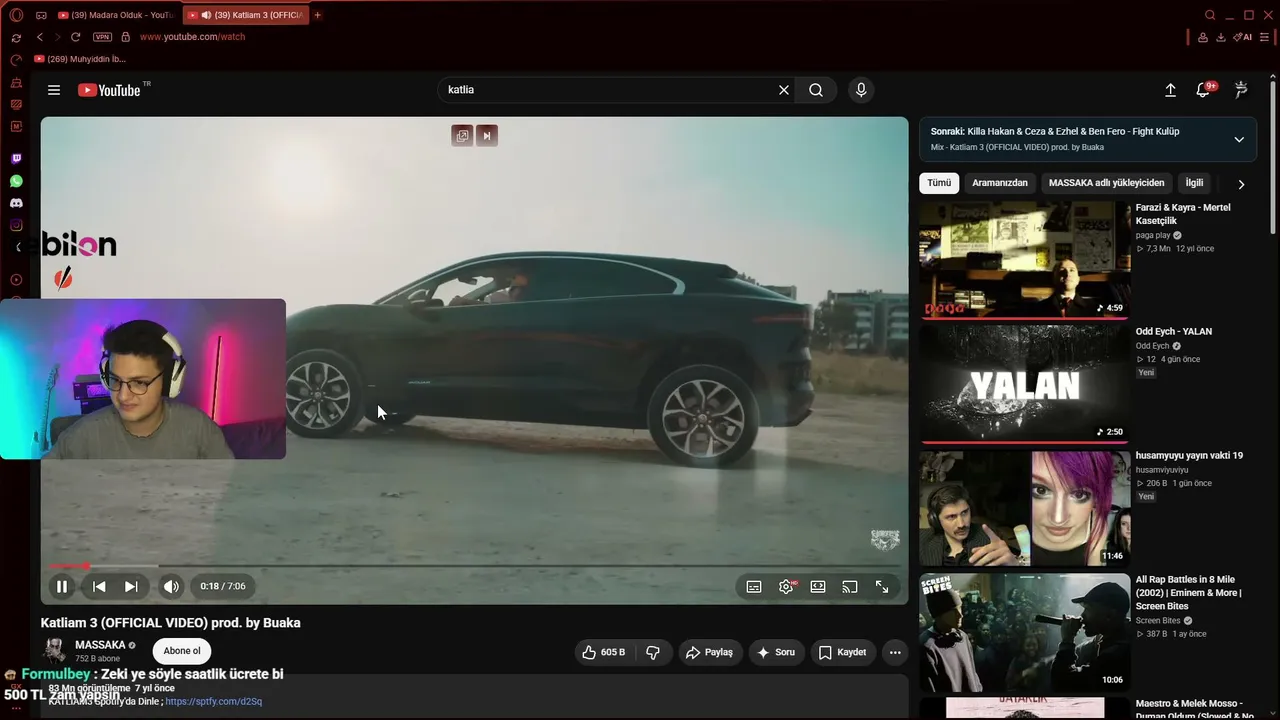Dislike the video
Screen dimensions: 1280x720
click(x=653, y=652)
